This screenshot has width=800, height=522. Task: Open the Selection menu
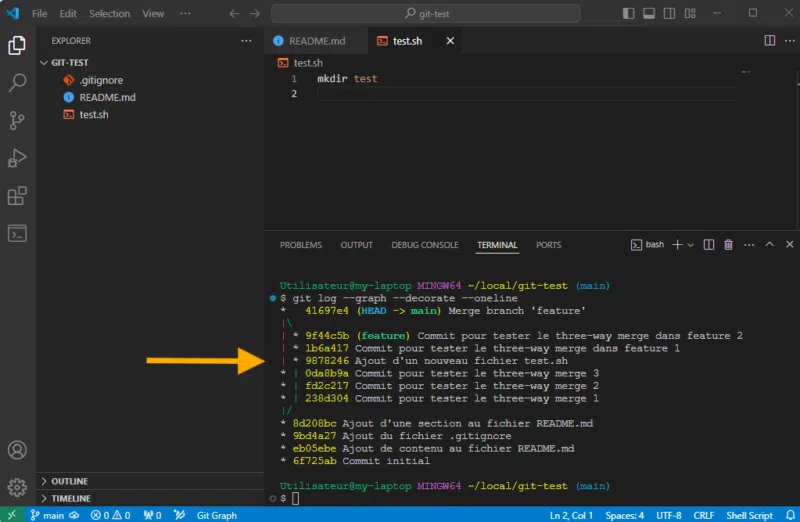click(x=109, y=14)
